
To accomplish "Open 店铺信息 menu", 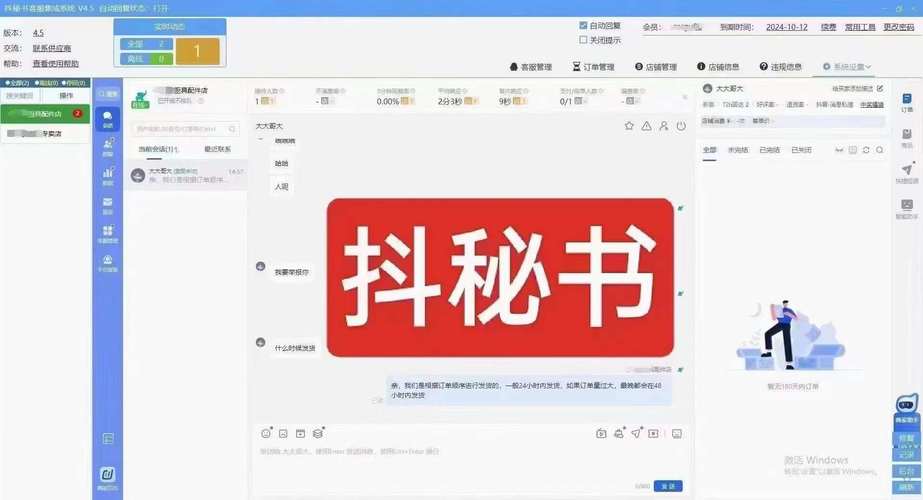I will pyautogui.click(x=718, y=67).
